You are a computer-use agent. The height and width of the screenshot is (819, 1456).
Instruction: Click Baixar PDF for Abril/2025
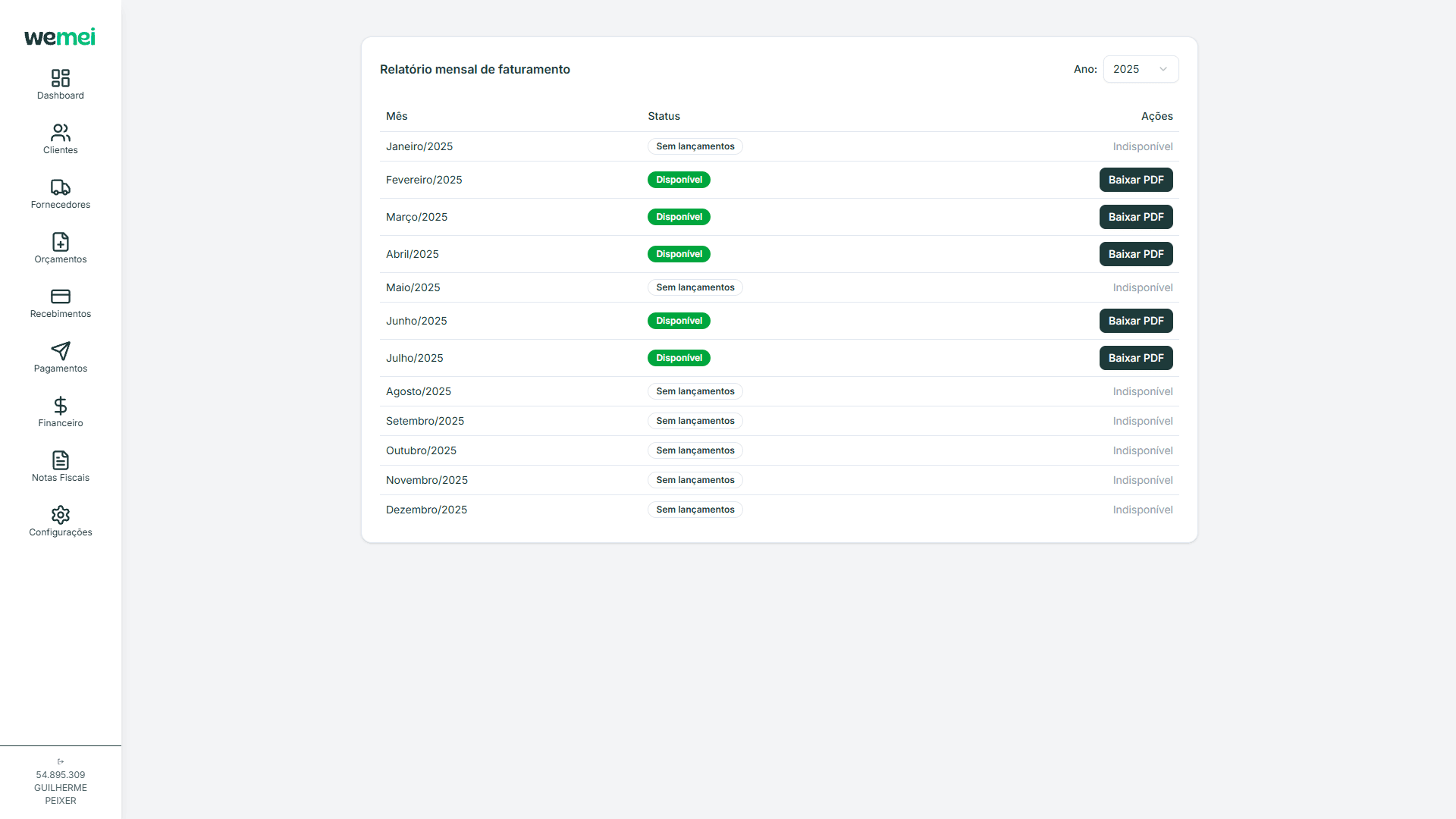(x=1135, y=254)
